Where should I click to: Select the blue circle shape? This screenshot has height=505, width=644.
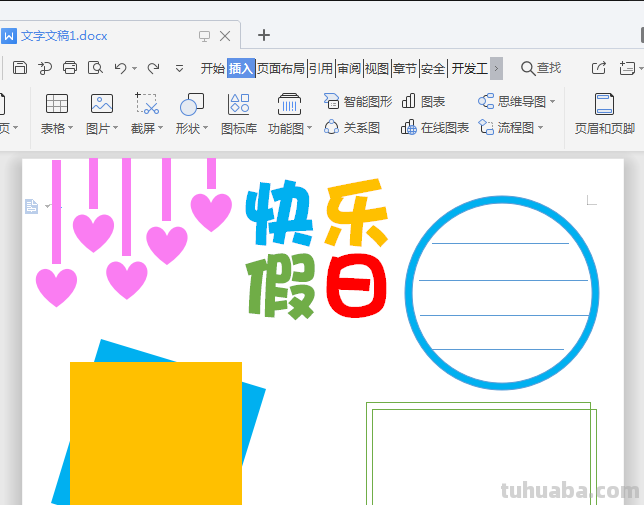(x=502, y=293)
